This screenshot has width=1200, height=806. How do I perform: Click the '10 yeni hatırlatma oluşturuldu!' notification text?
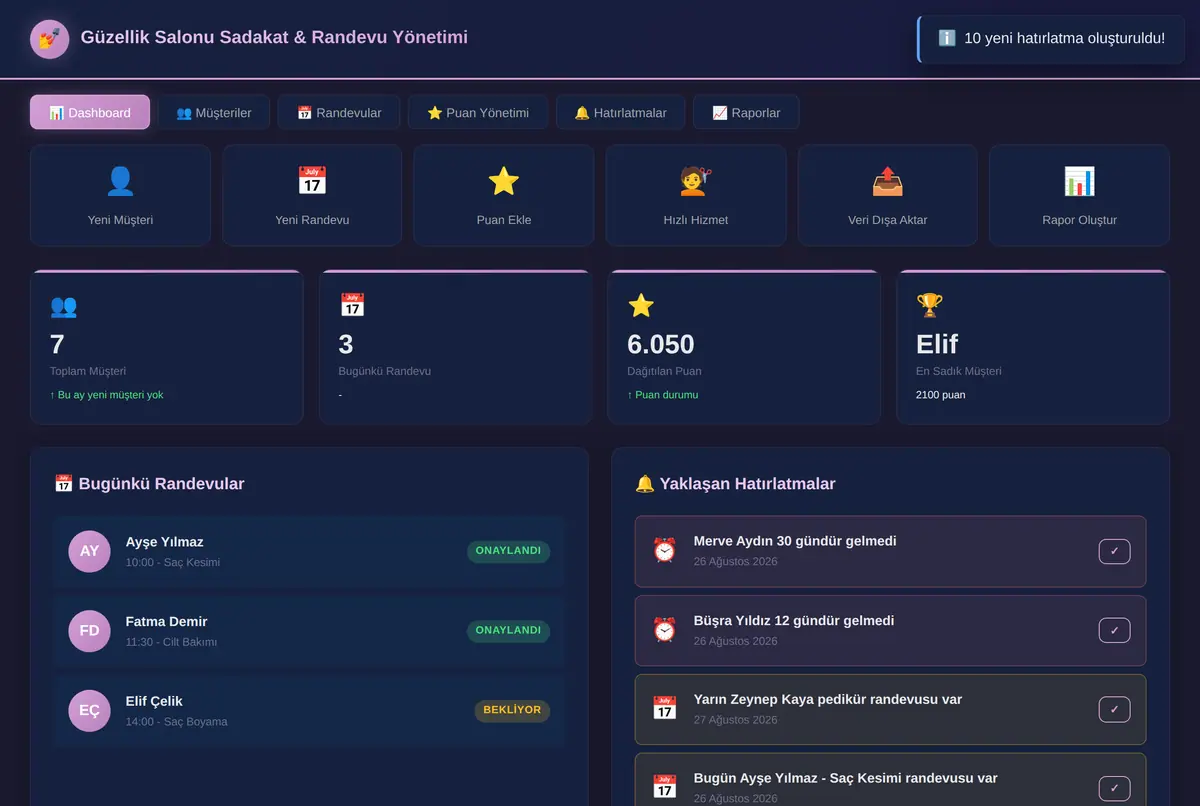tap(1064, 38)
